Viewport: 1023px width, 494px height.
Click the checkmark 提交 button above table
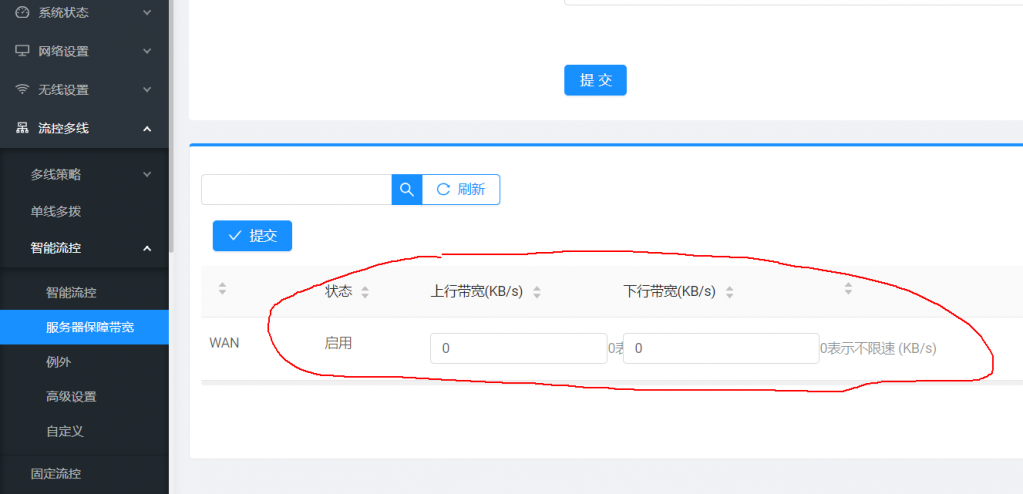click(252, 236)
